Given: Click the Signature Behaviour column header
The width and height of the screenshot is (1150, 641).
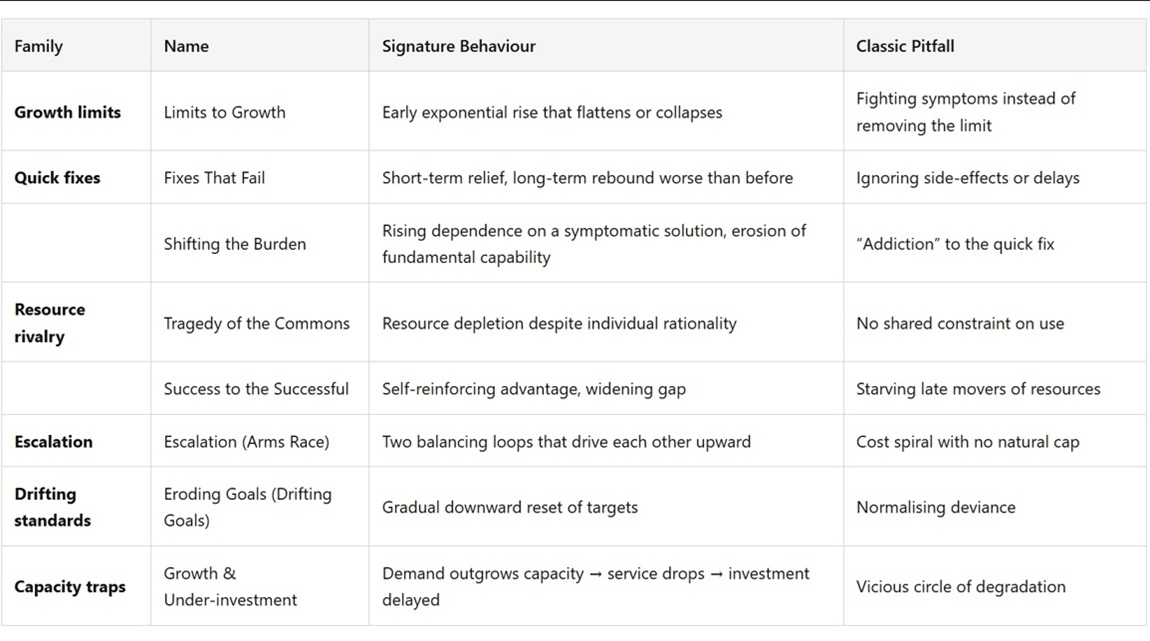Looking at the screenshot, I should (459, 46).
